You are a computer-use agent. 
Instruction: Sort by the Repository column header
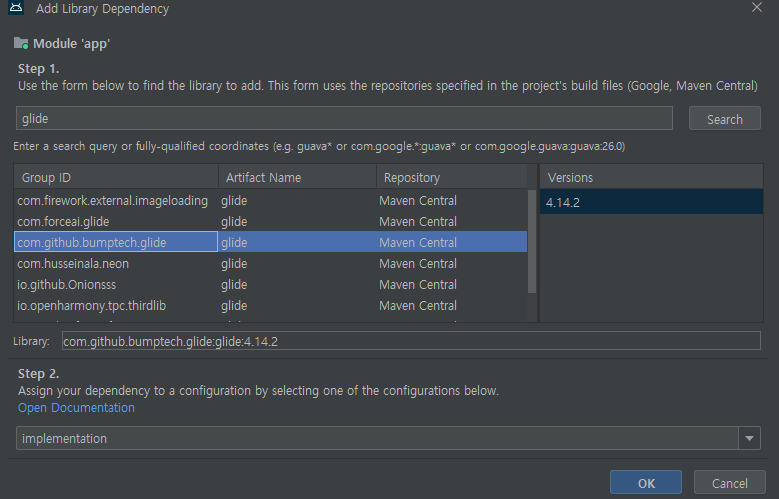tap(452, 177)
